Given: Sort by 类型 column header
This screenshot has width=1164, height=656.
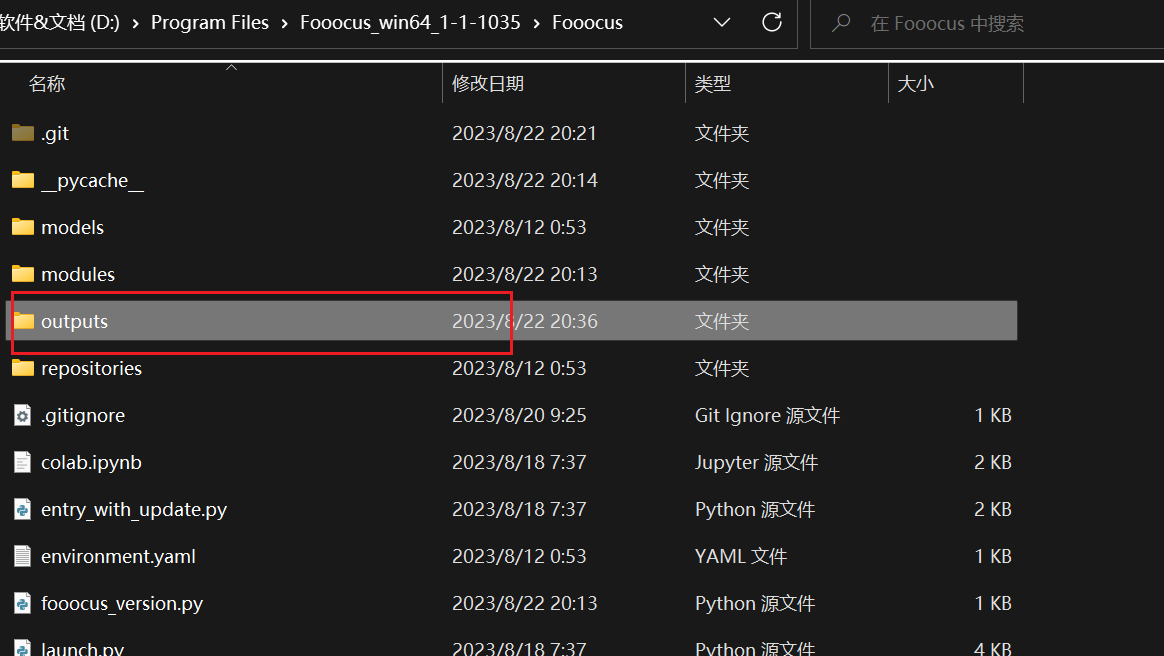Looking at the screenshot, I should 713,84.
